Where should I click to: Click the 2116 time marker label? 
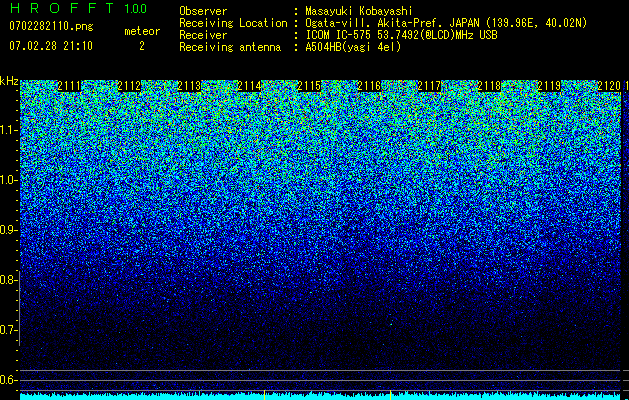369,86
